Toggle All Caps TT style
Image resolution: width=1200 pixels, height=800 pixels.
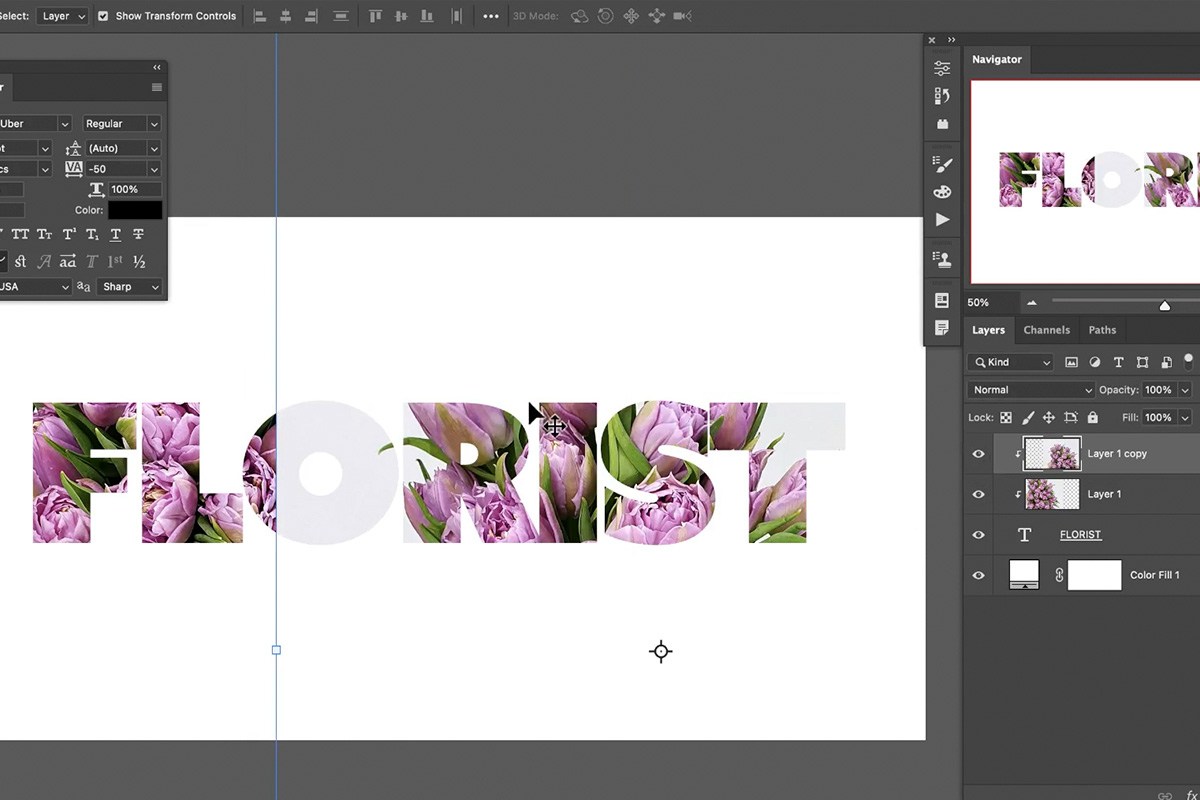click(x=20, y=234)
